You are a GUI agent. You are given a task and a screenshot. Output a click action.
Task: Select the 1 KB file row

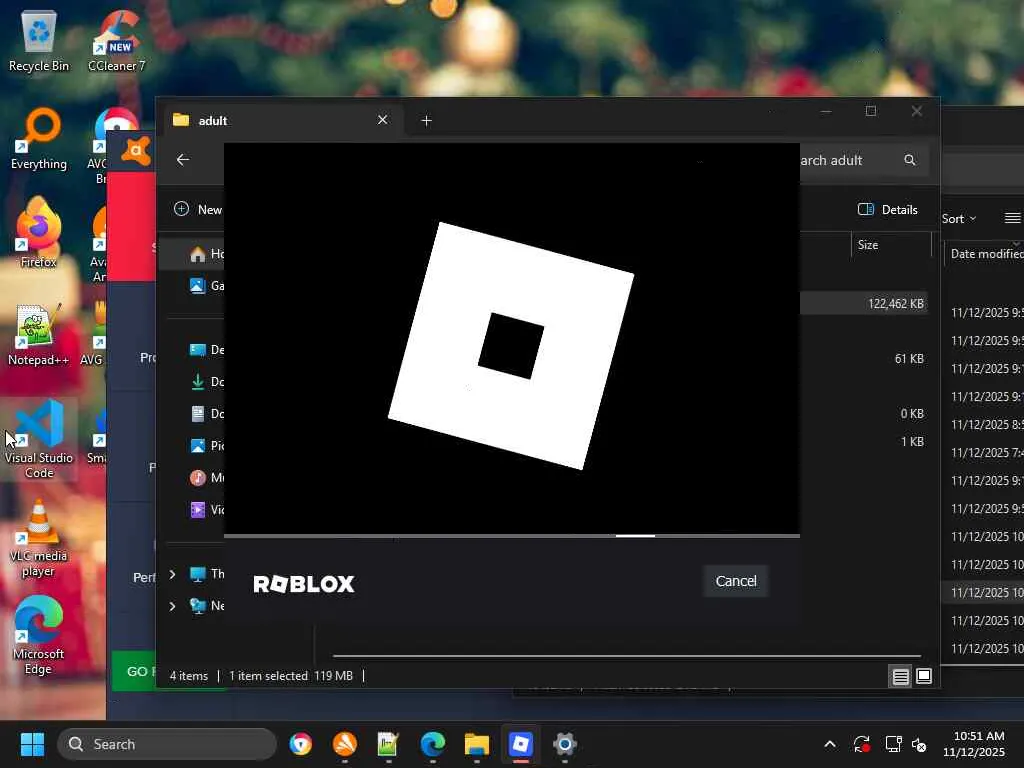point(863,441)
